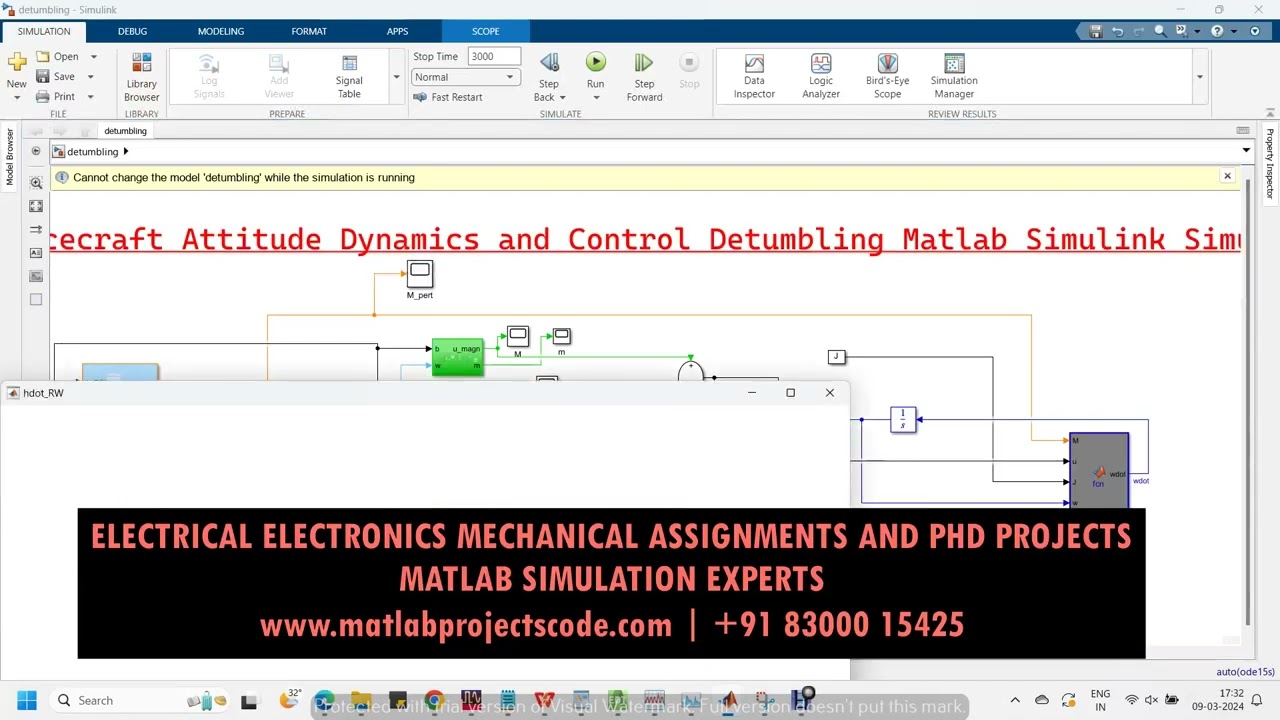Image resolution: width=1280 pixels, height=720 pixels.
Task: Expand the Print dropdown arrow
Action: click(90, 97)
